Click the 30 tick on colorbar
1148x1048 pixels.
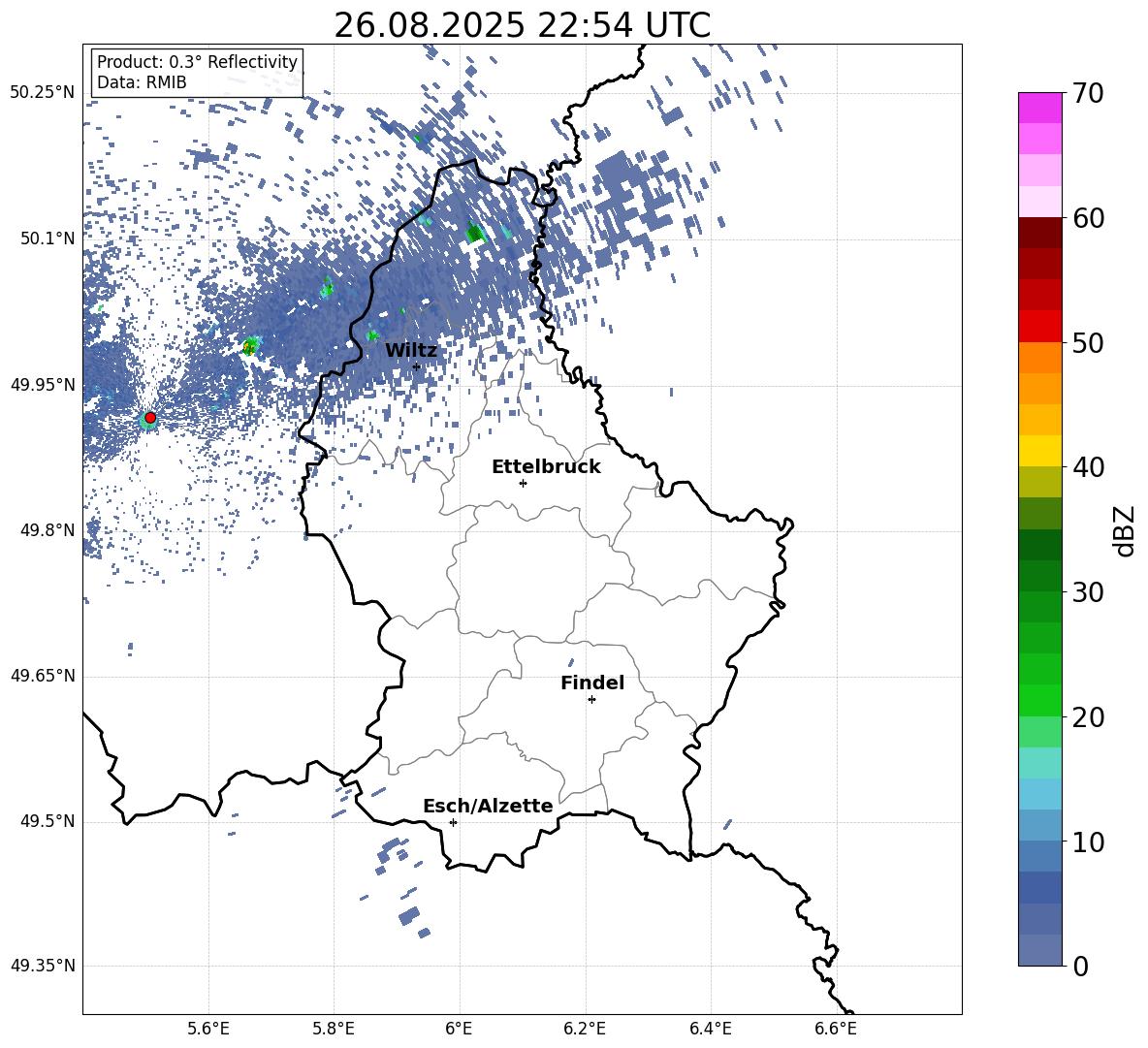[1087, 592]
